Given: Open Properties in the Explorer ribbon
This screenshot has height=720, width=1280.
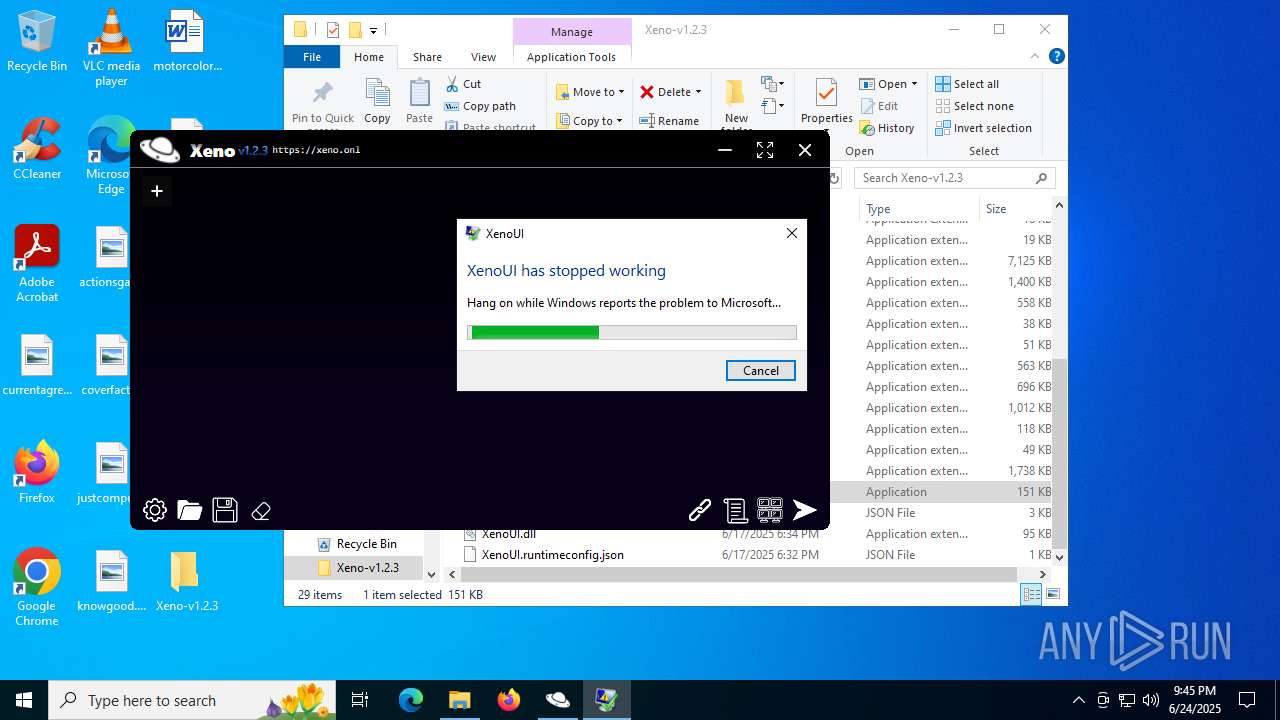Looking at the screenshot, I should (x=826, y=103).
